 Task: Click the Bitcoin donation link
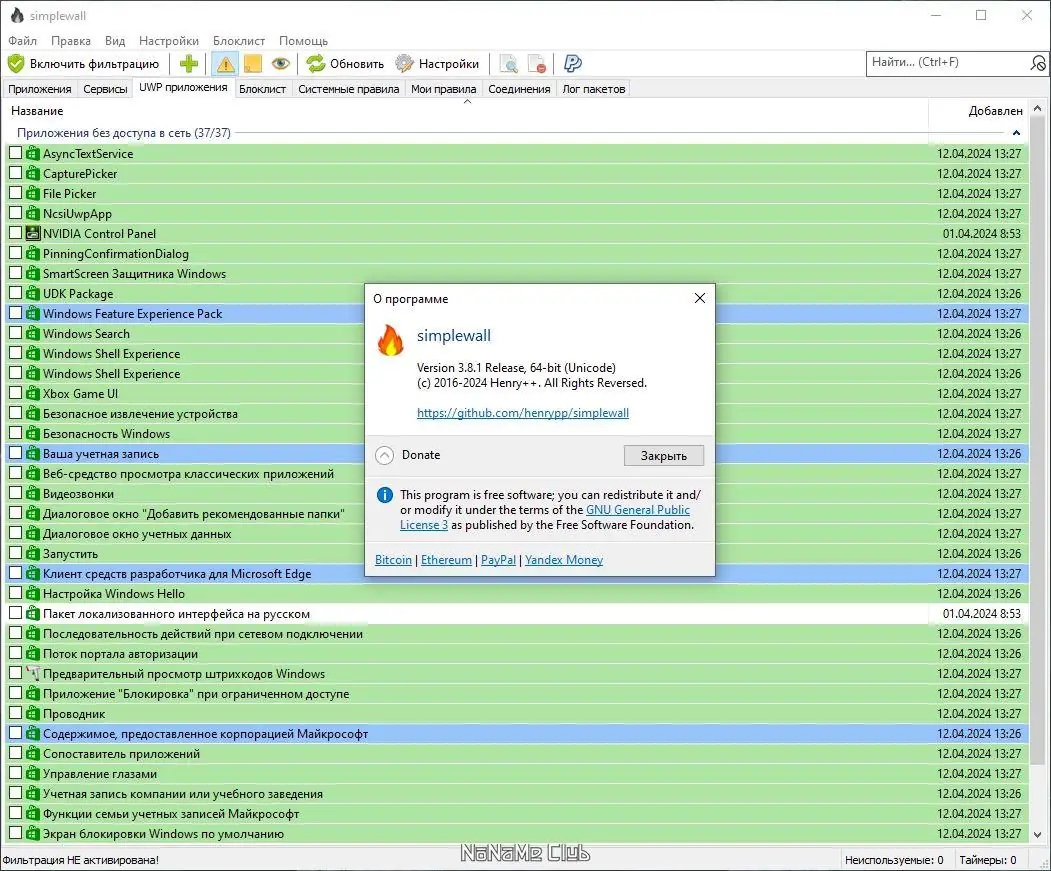(x=393, y=560)
